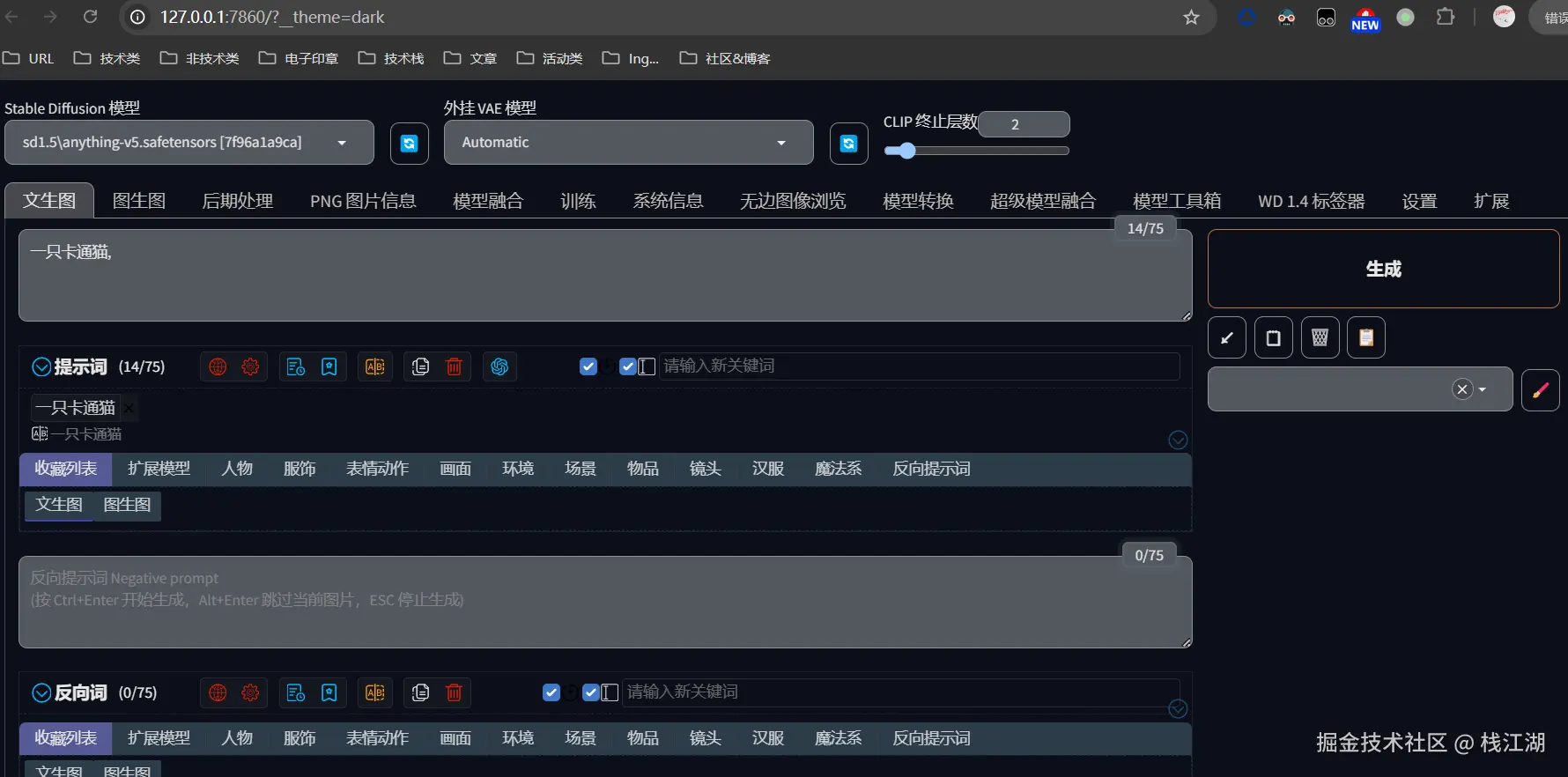Open favorites bookmark in the 反向词 toolbar
Viewport: 1568px width, 777px height.
(329, 692)
